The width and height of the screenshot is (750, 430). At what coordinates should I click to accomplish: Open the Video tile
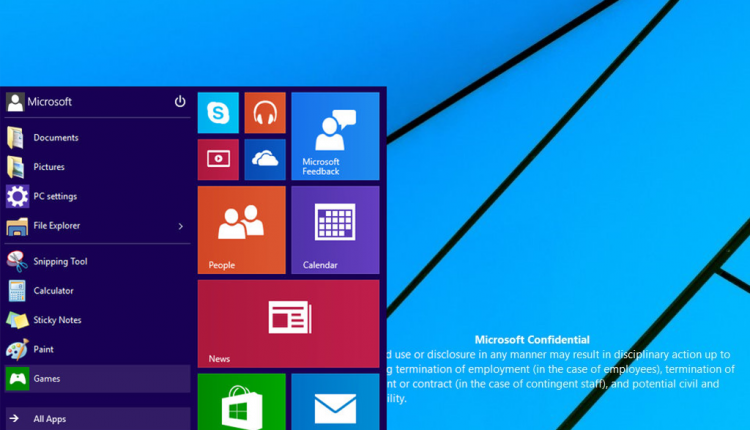pyautogui.click(x=218, y=160)
